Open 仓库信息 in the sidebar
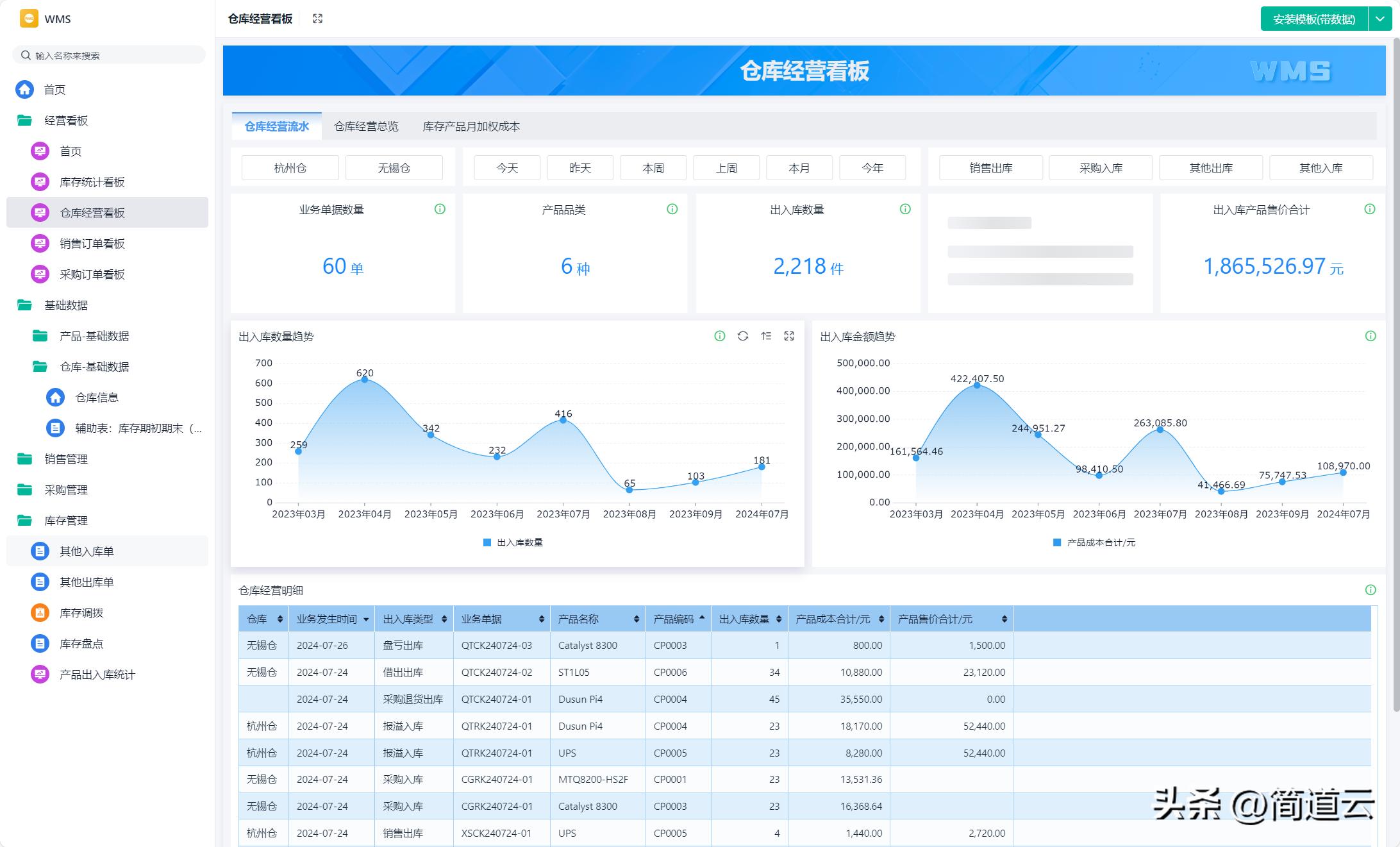The image size is (1400, 847). 97,398
